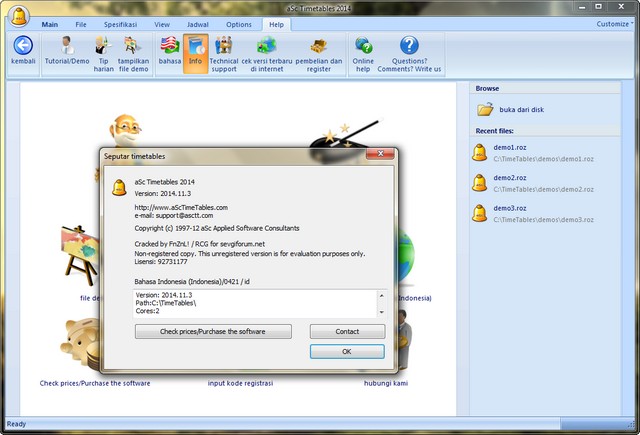Select the Help ribbon tab
Image resolution: width=640 pixels, height=435 pixels.
coord(276,24)
